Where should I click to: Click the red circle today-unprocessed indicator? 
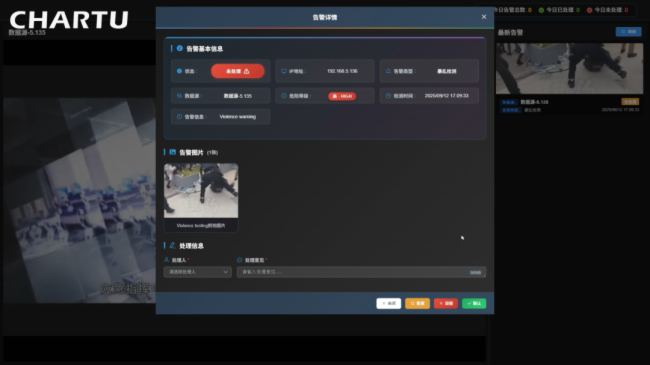pyautogui.click(x=589, y=10)
